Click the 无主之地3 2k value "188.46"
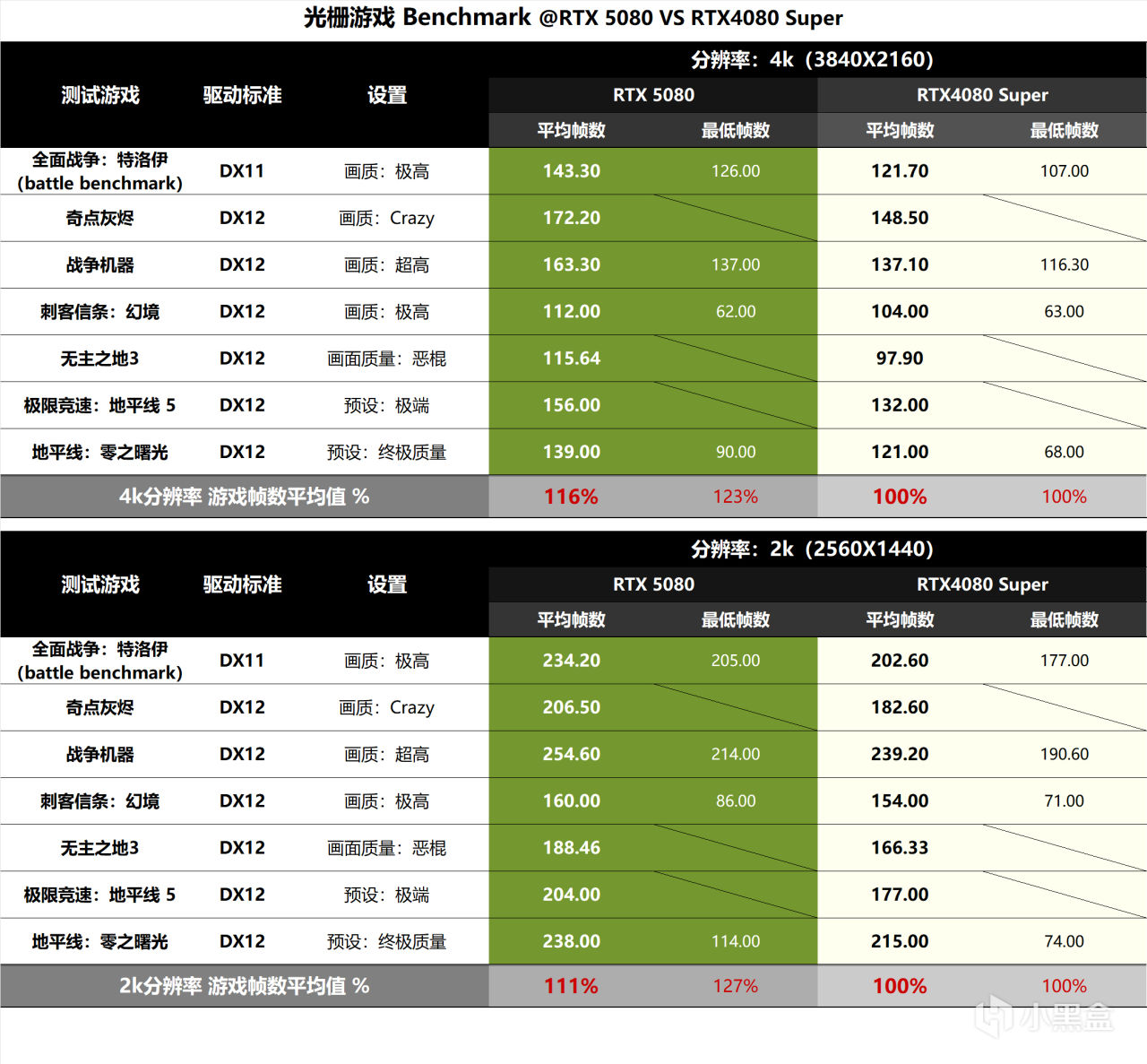 click(x=572, y=848)
